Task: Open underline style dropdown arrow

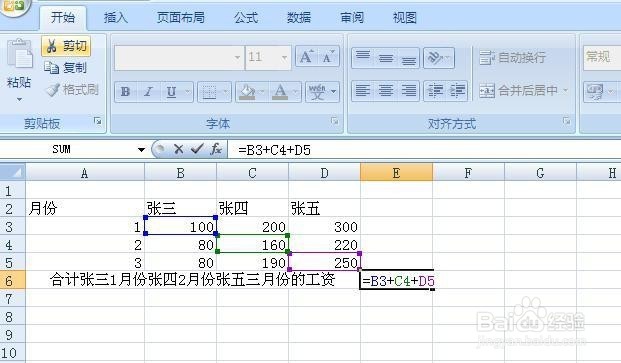Action: click(x=188, y=92)
